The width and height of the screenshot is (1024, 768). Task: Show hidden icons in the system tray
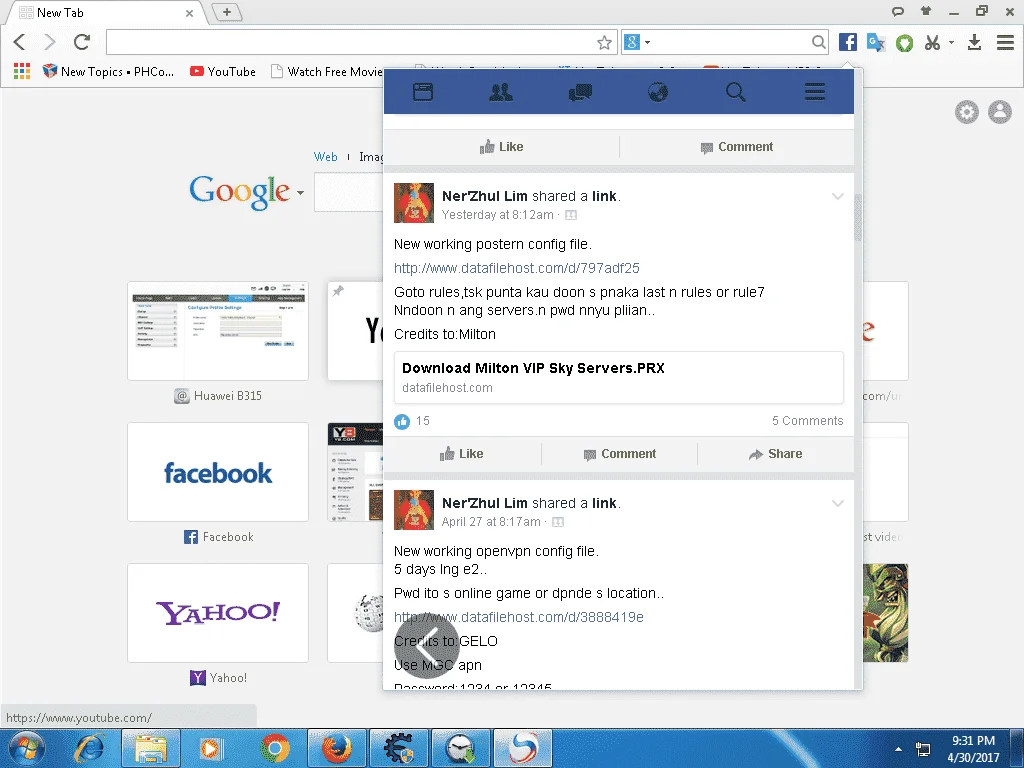[x=899, y=748]
